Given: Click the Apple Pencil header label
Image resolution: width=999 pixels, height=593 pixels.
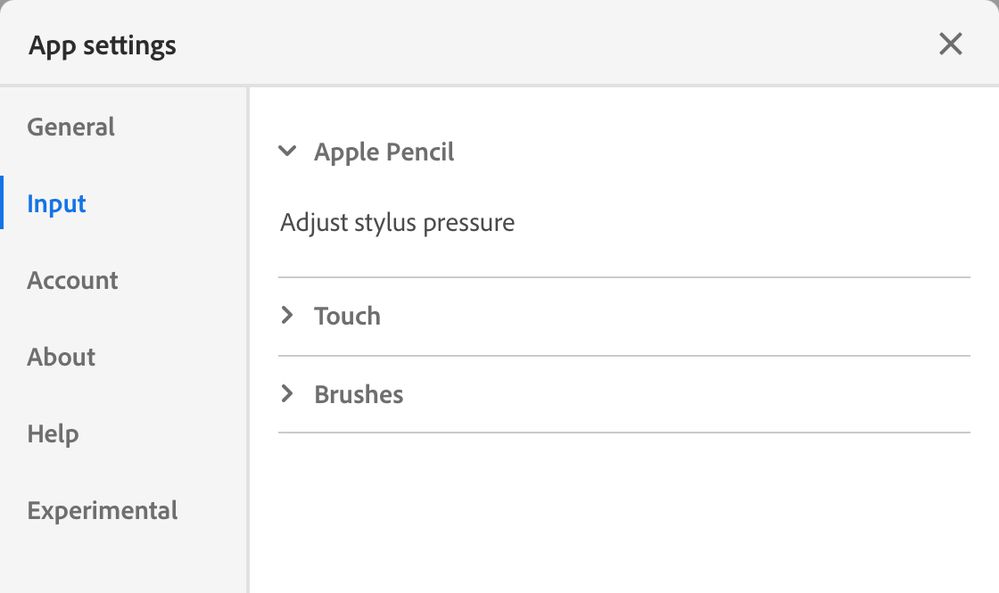Looking at the screenshot, I should coord(384,152).
